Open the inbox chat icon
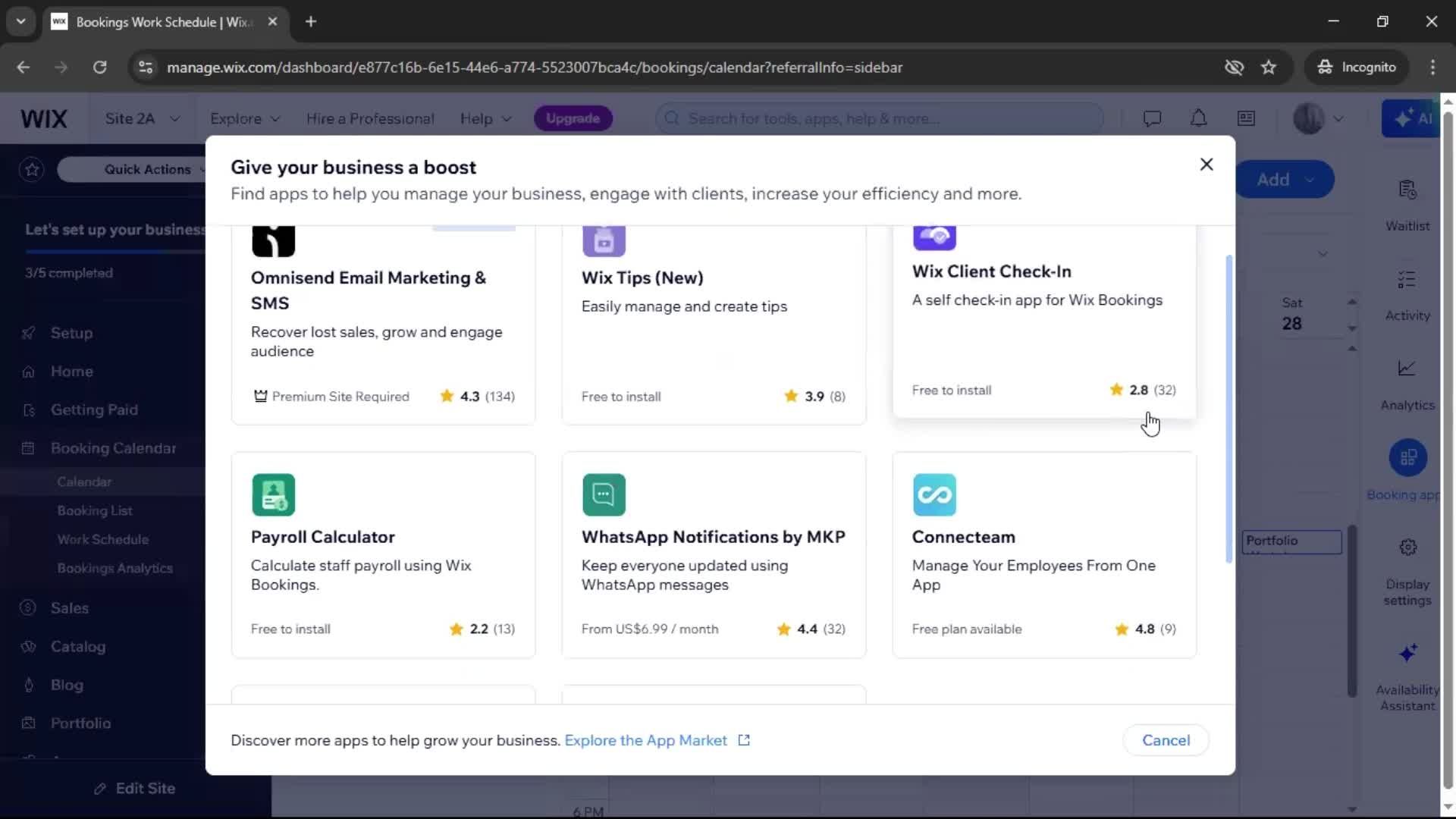Viewport: 1456px width, 819px height. 1152,118
